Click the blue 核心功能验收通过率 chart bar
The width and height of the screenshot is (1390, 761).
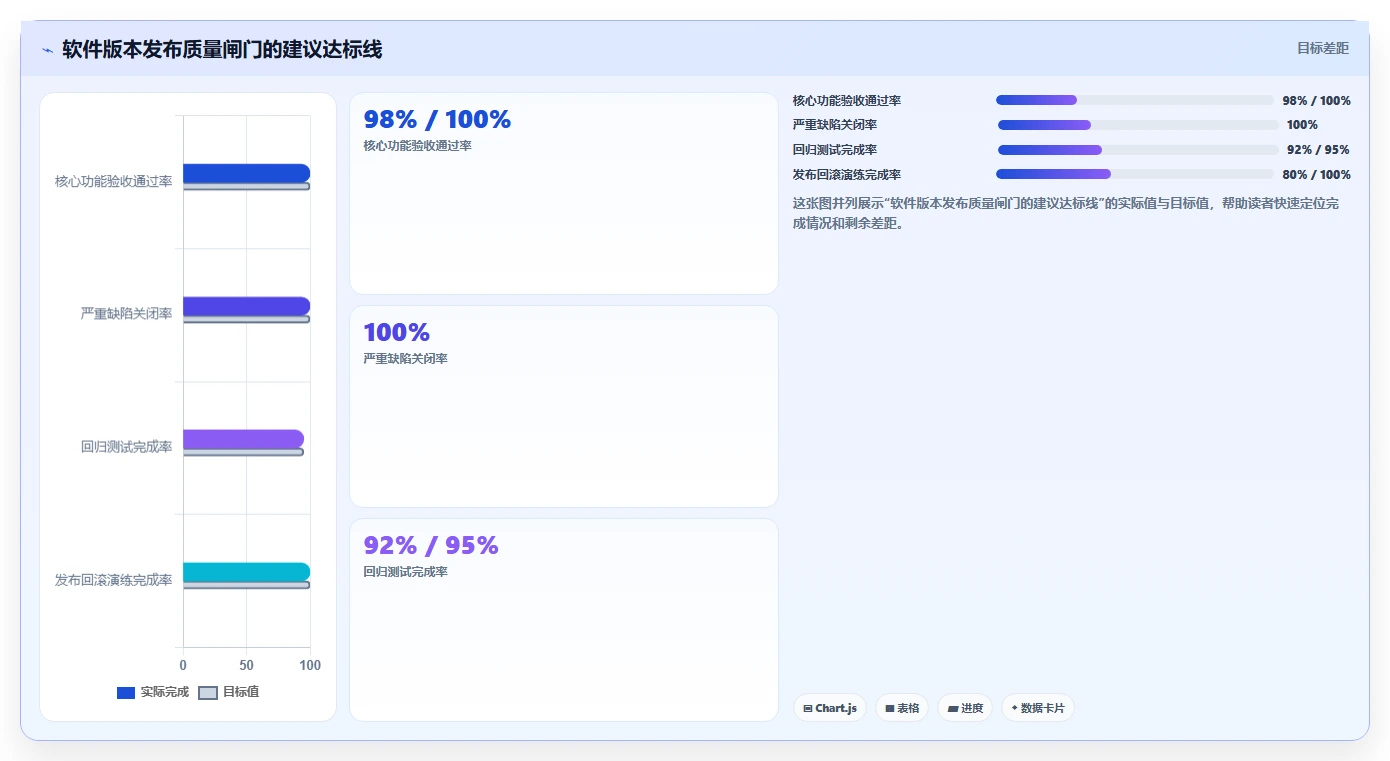pyautogui.click(x=246, y=173)
